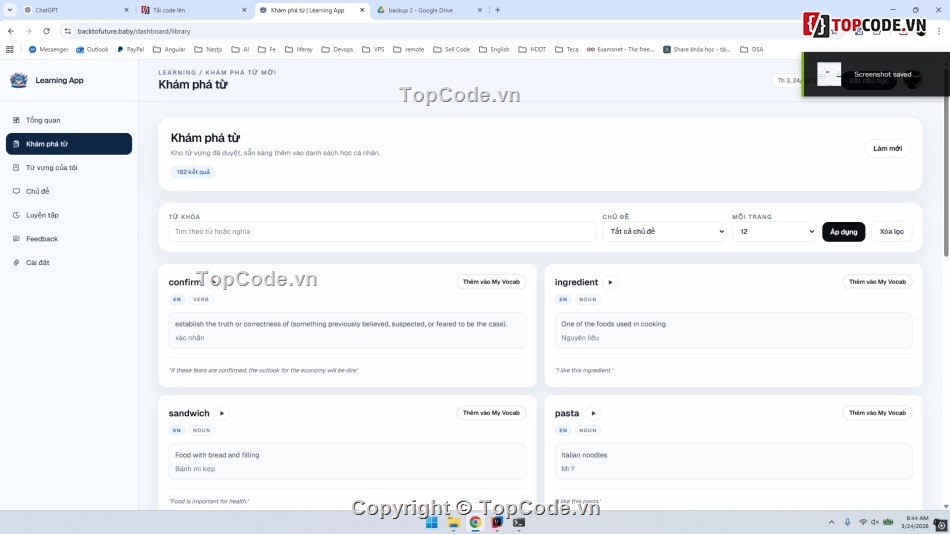Open Windows Start menu
The image size is (950, 534).
click(431, 522)
